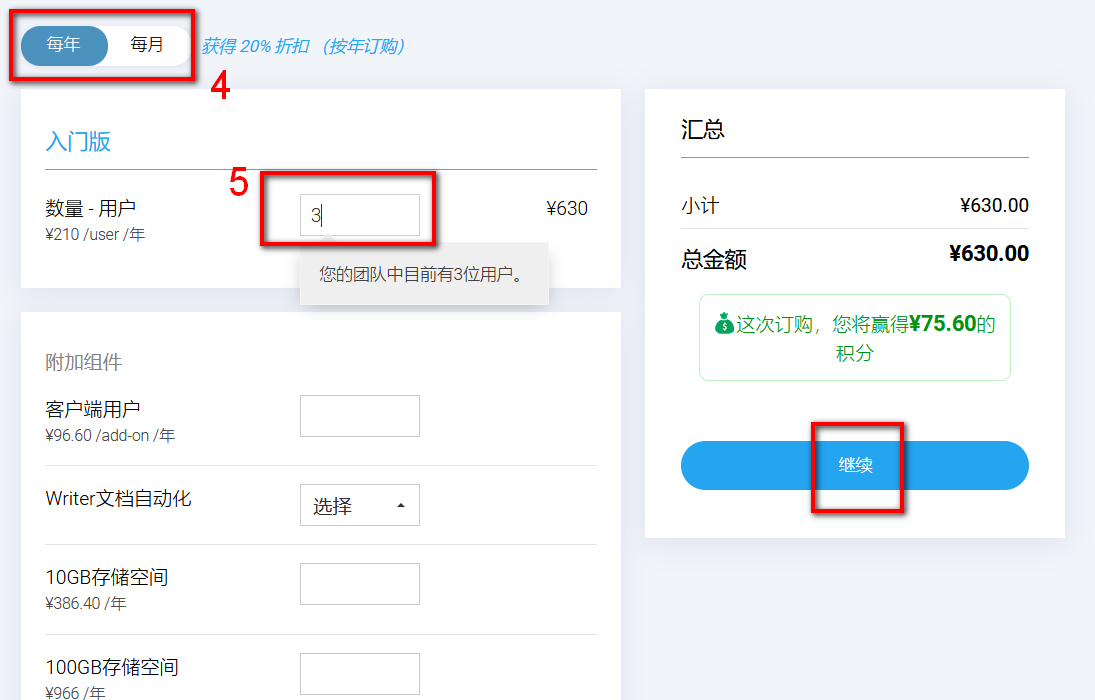Click the bold 总金额 total ¥630.00
The width and height of the screenshot is (1095, 700).
click(988, 254)
